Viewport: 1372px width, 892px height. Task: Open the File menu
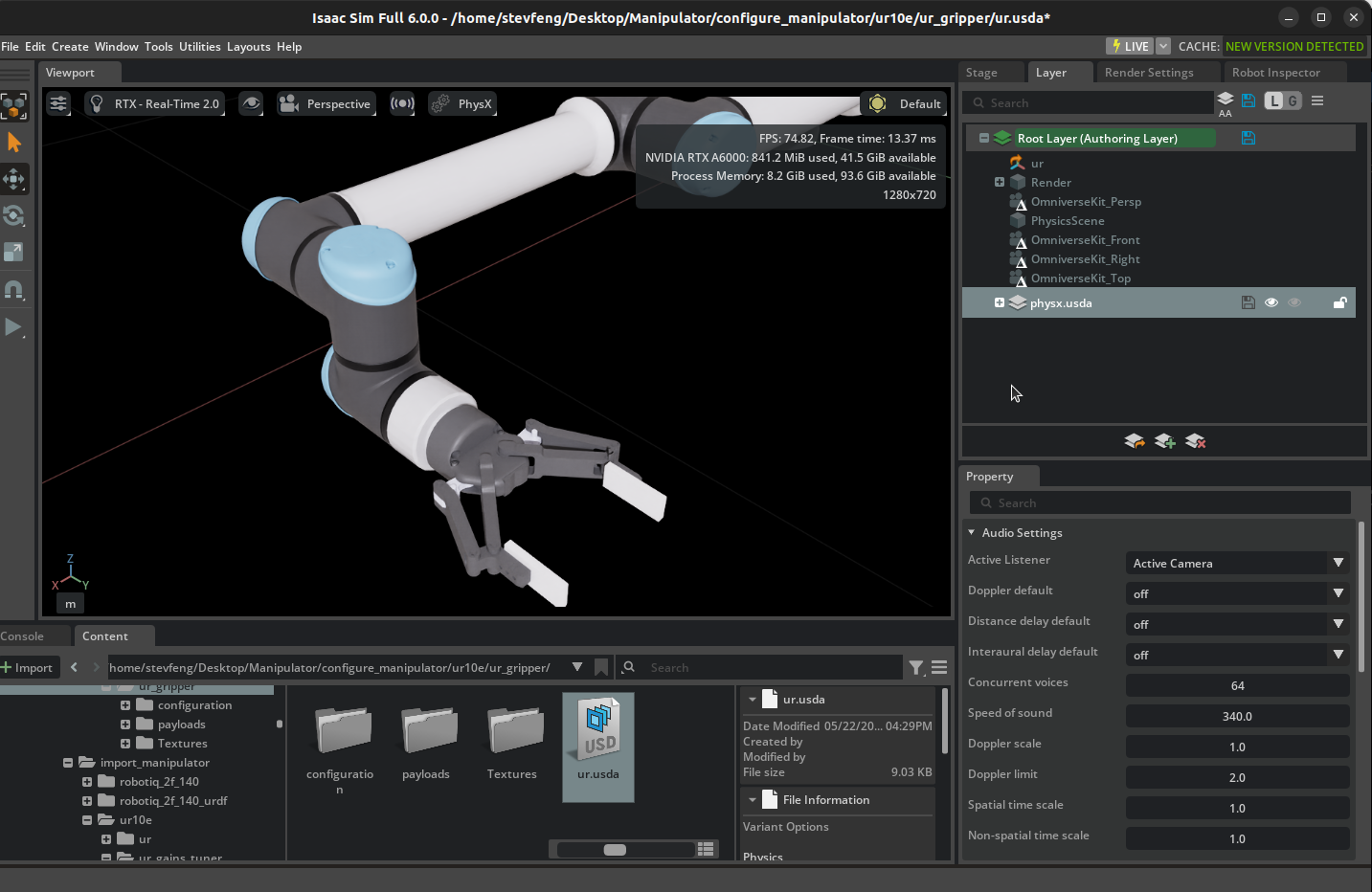(10, 46)
